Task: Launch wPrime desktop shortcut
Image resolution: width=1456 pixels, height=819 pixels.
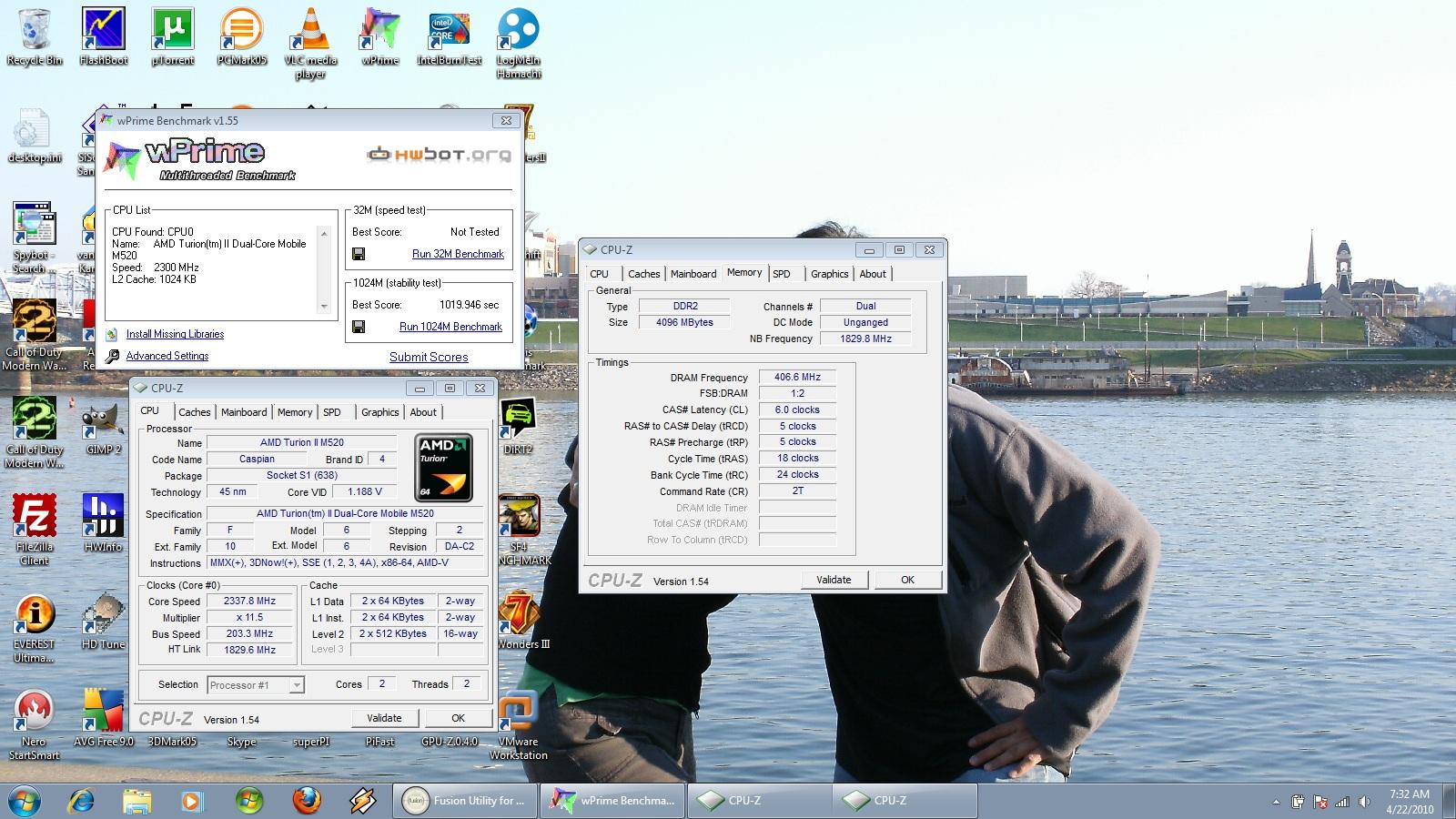Action: tap(379, 36)
